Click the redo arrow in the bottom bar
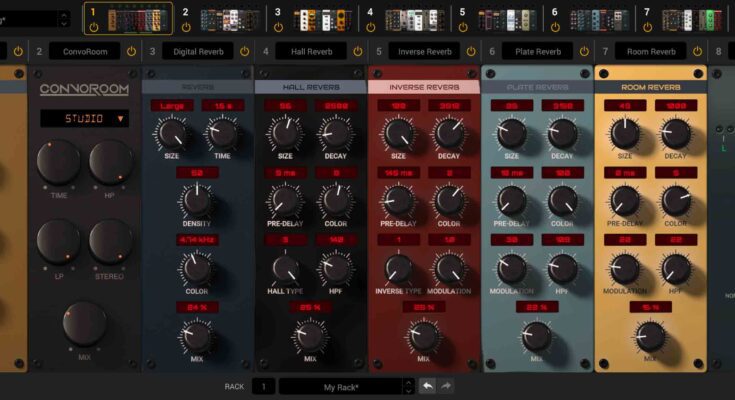 point(446,386)
